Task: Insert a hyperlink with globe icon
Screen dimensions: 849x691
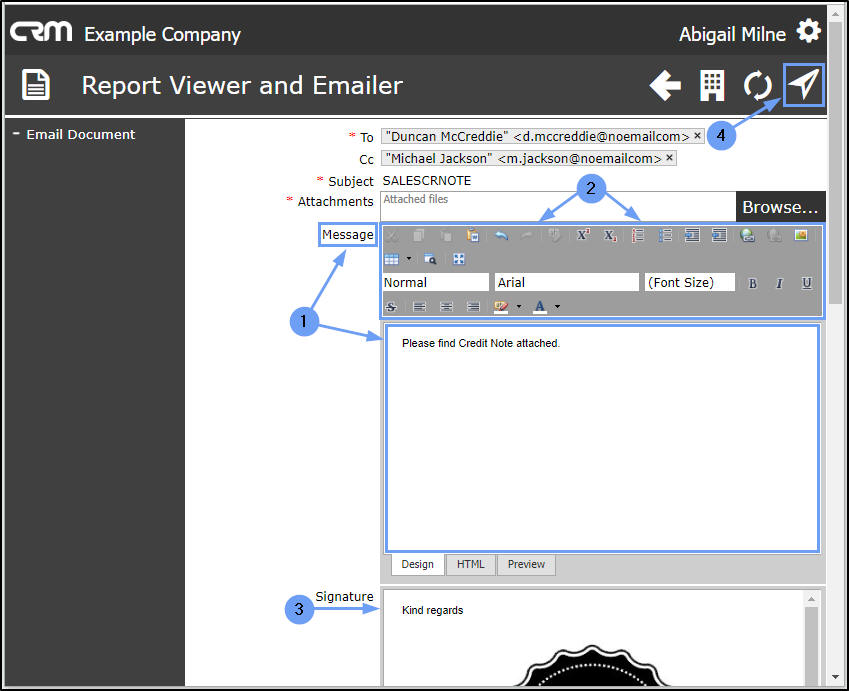Action: (748, 236)
